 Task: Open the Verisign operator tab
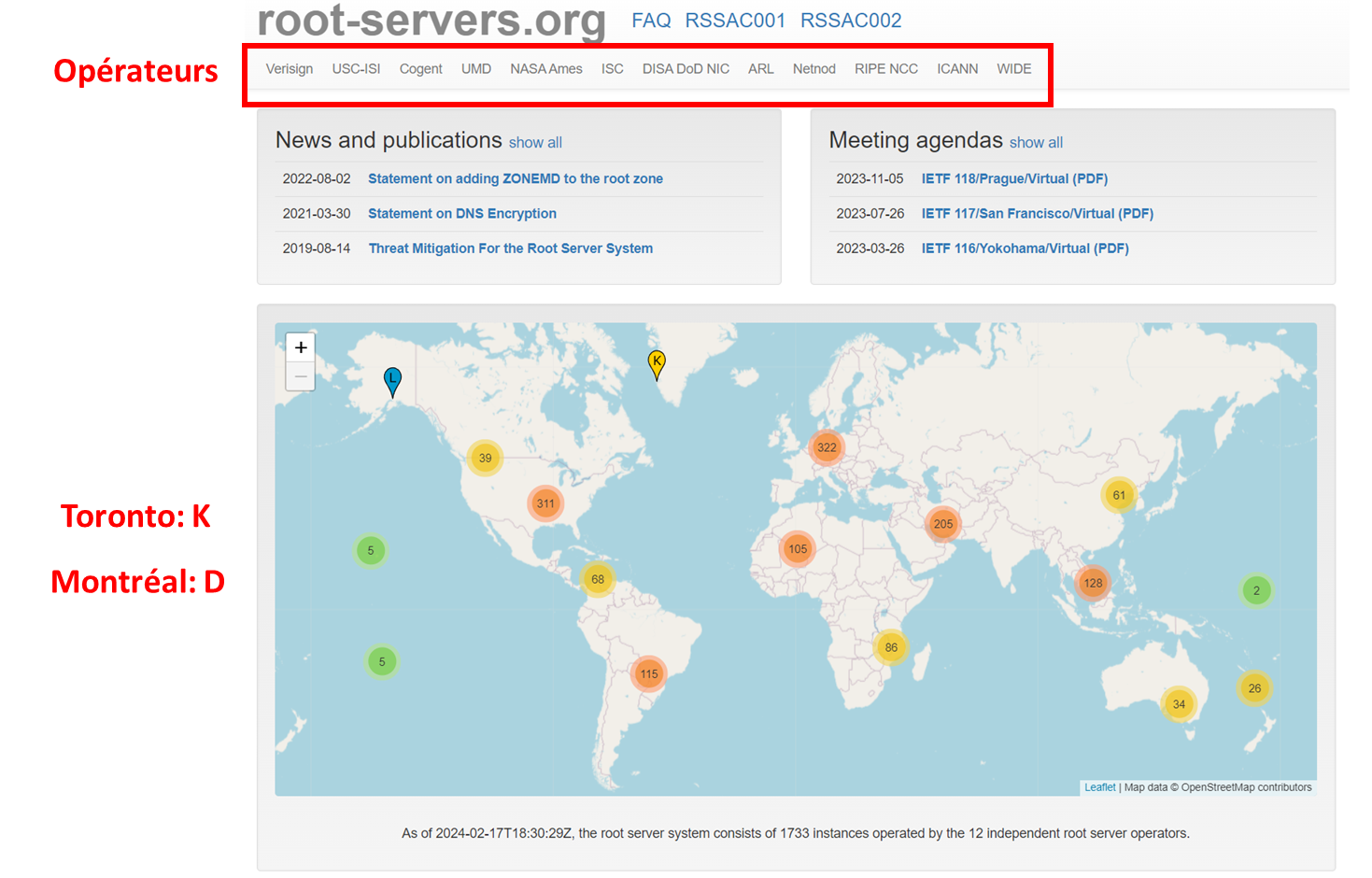tap(290, 69)
